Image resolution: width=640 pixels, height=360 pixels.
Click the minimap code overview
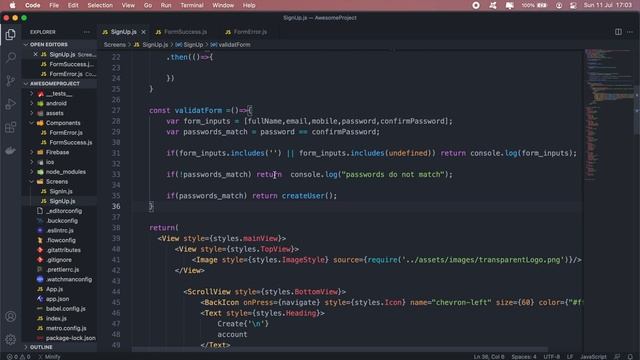[x=608, y=114]
